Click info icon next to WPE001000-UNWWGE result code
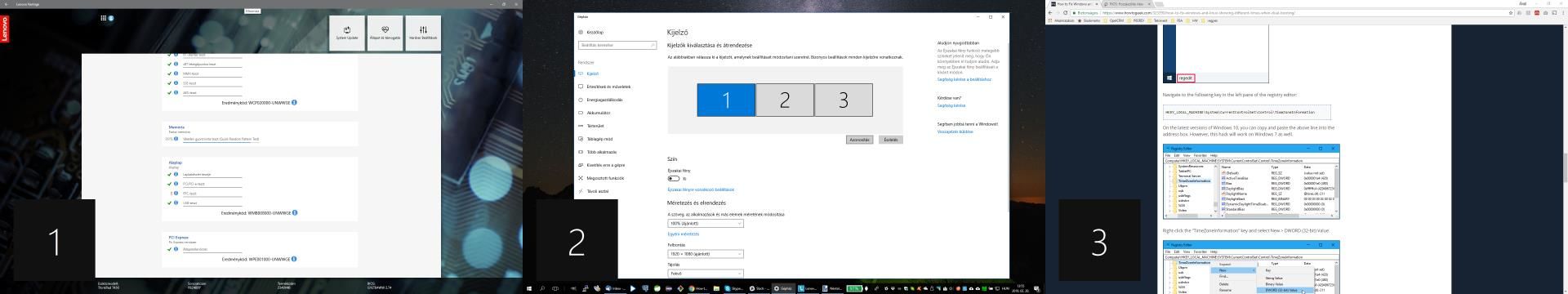Viewport: 1568px width, 294px height. [x=295, y=259]
